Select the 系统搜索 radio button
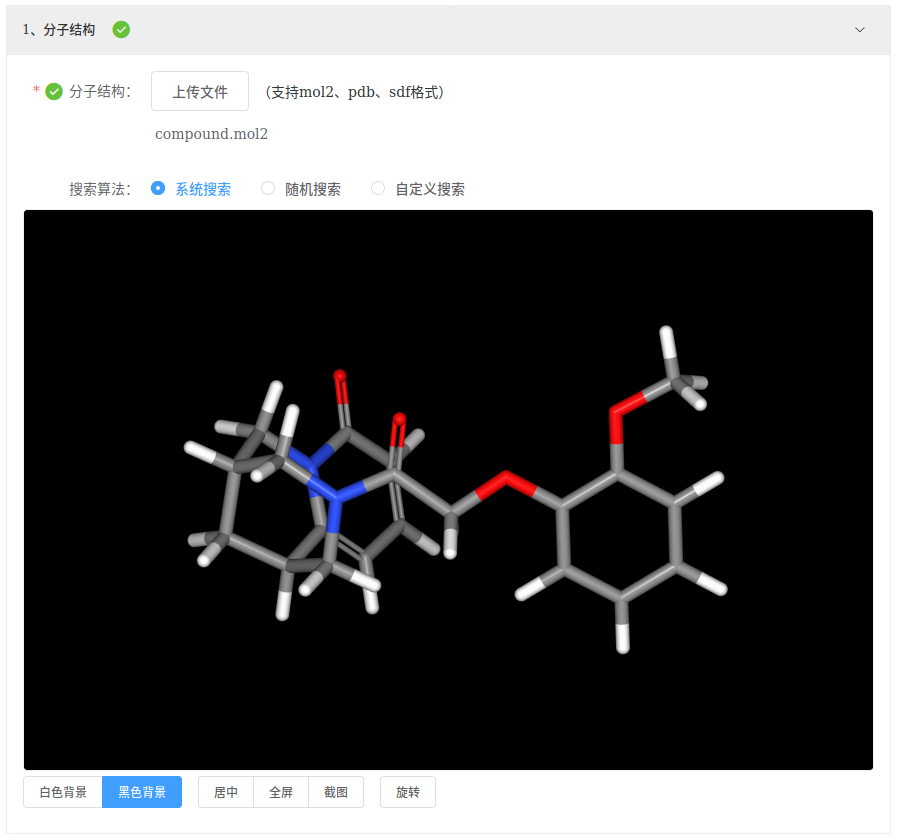 point(158,188)
